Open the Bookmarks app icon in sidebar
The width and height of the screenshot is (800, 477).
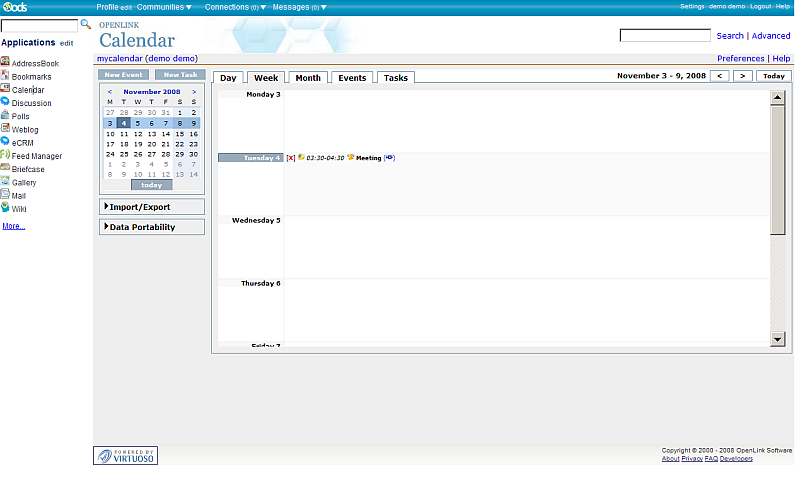[x=5, y=76]
